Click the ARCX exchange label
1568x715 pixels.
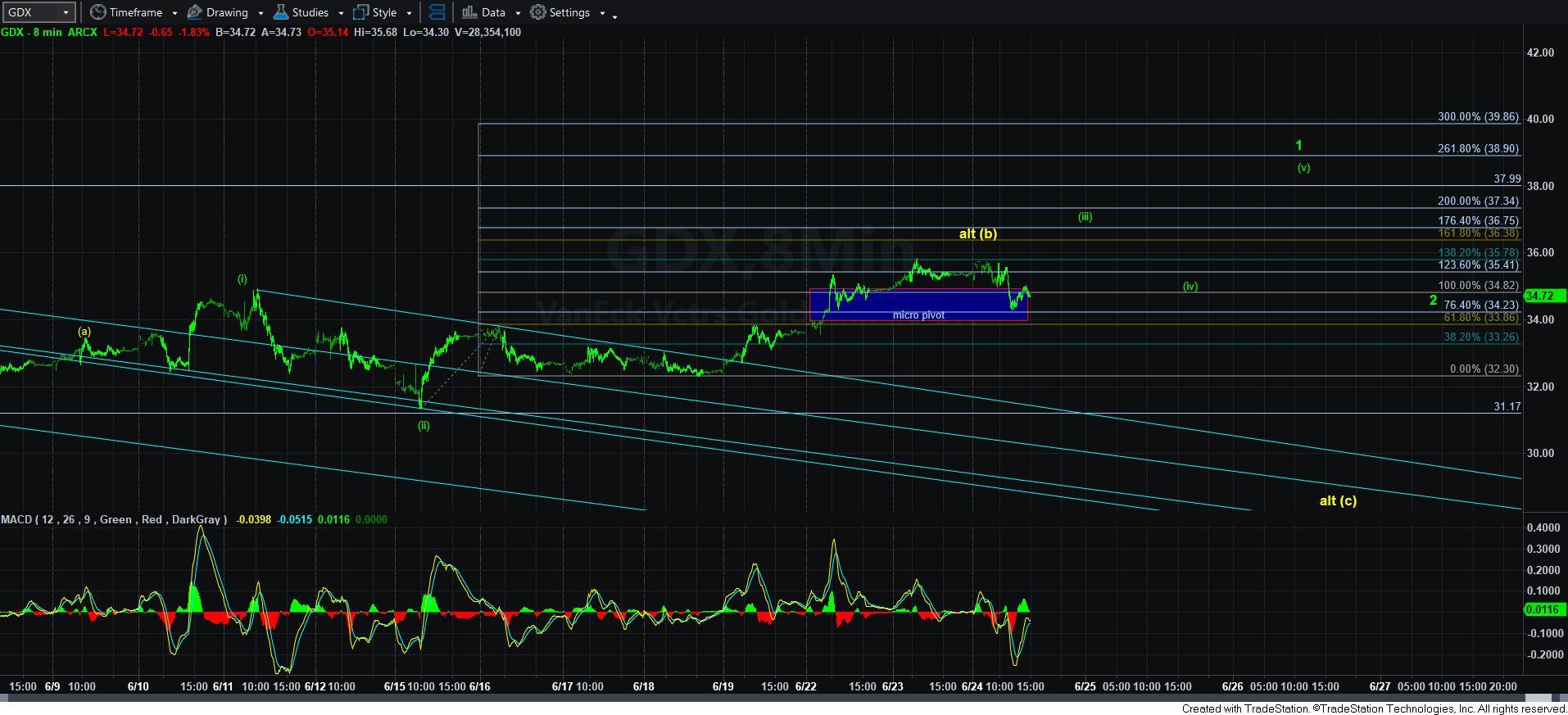82,32
